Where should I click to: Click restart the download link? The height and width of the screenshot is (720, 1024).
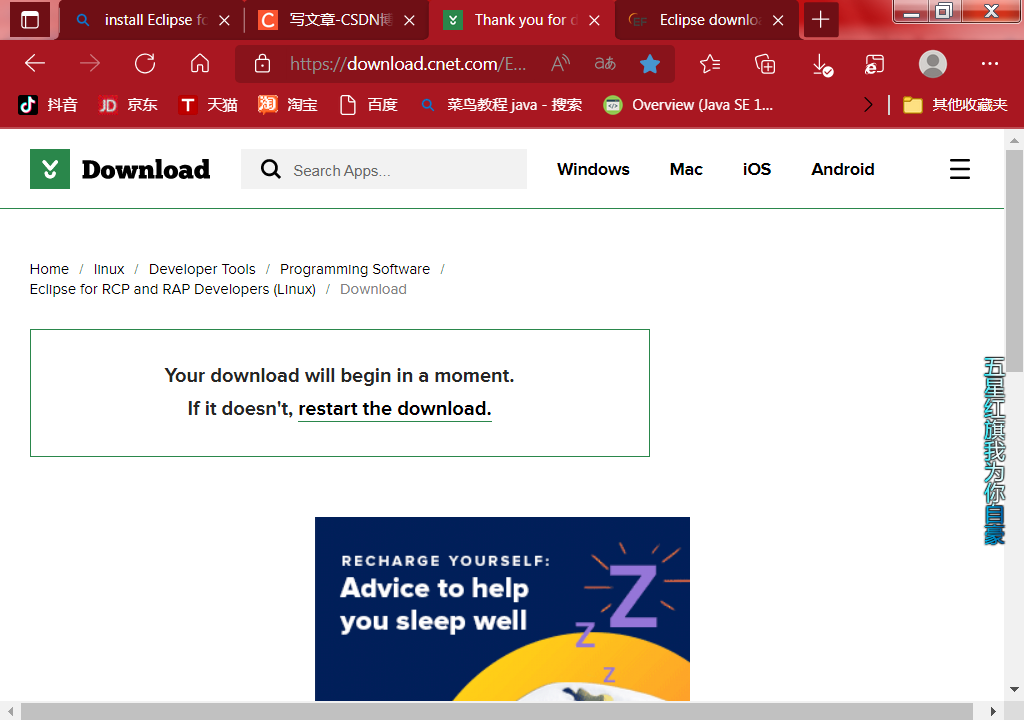coord(394,409)
